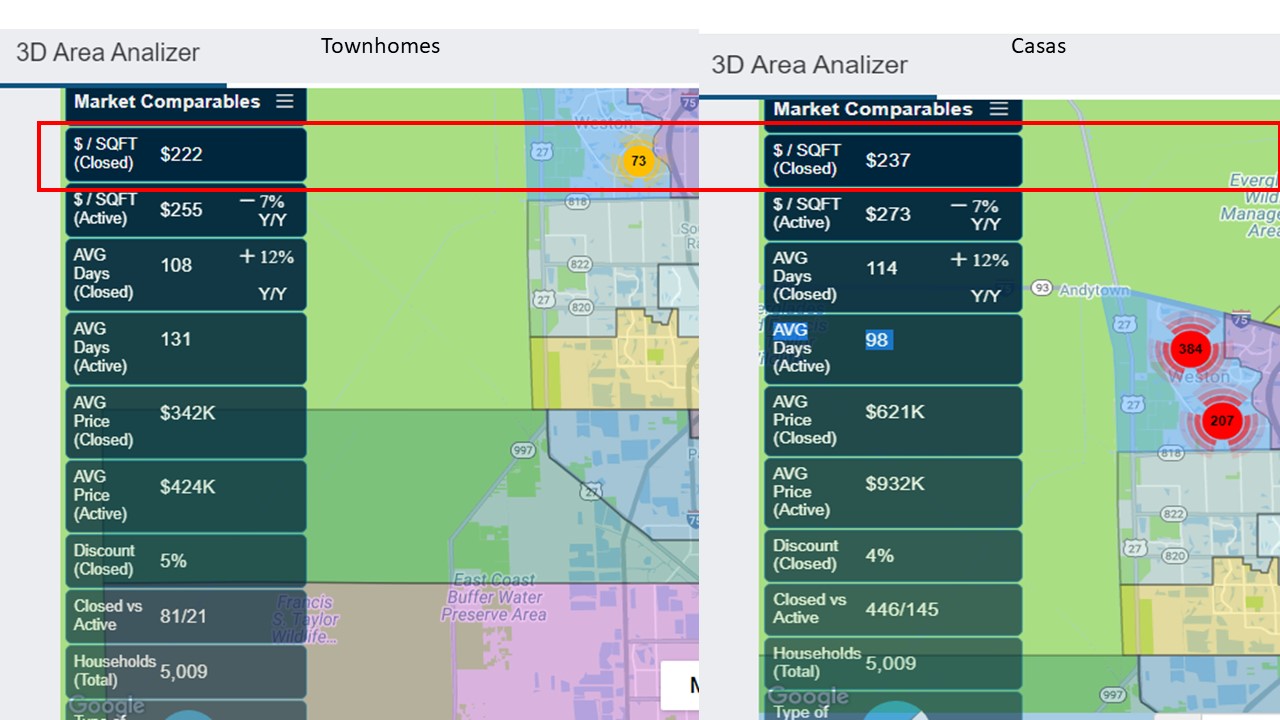Click the Casas $/SQFT (Closed) $237 row
Viewport: 1280px width, 720px height.
pyautogui.click(x=893, y=160)
